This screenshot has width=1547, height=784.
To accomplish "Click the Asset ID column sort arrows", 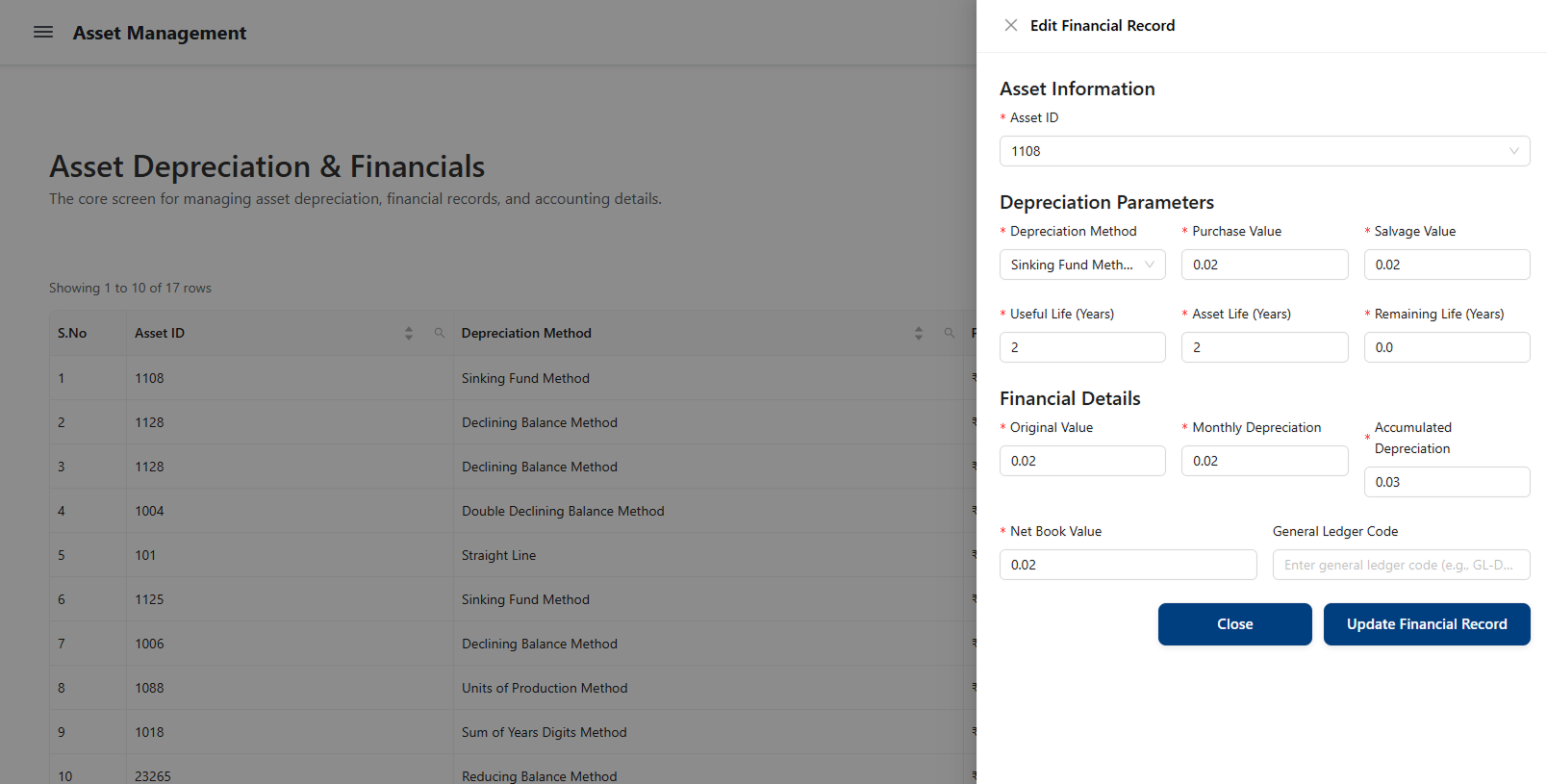I will (409, 333).
